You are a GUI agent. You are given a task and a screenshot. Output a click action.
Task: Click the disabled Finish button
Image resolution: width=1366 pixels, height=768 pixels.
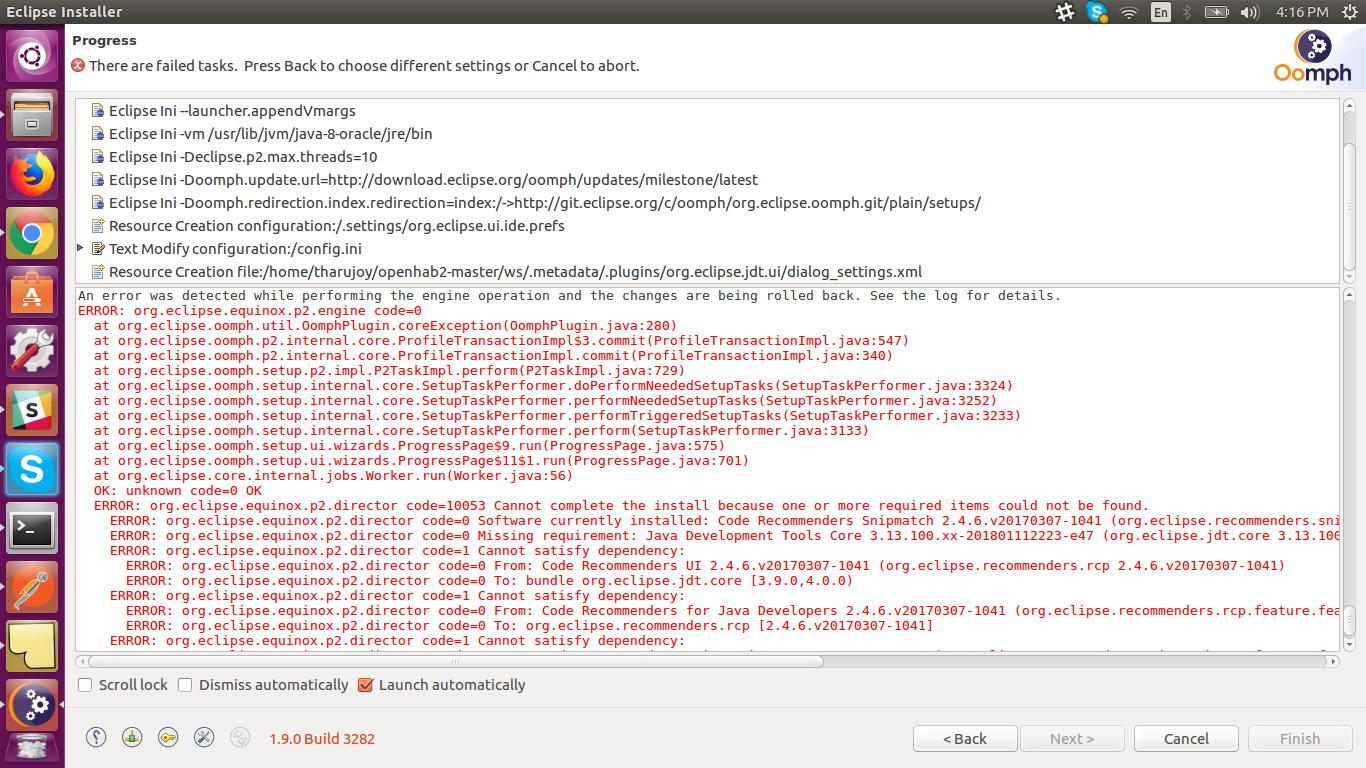(1300, 738)
